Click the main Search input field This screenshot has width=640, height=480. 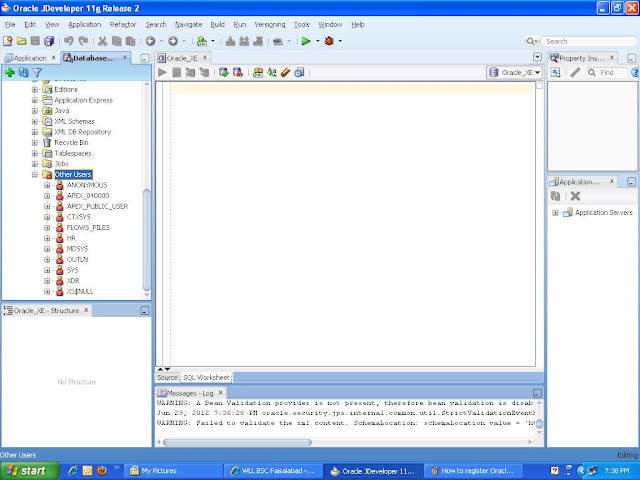tap(589, 41)
